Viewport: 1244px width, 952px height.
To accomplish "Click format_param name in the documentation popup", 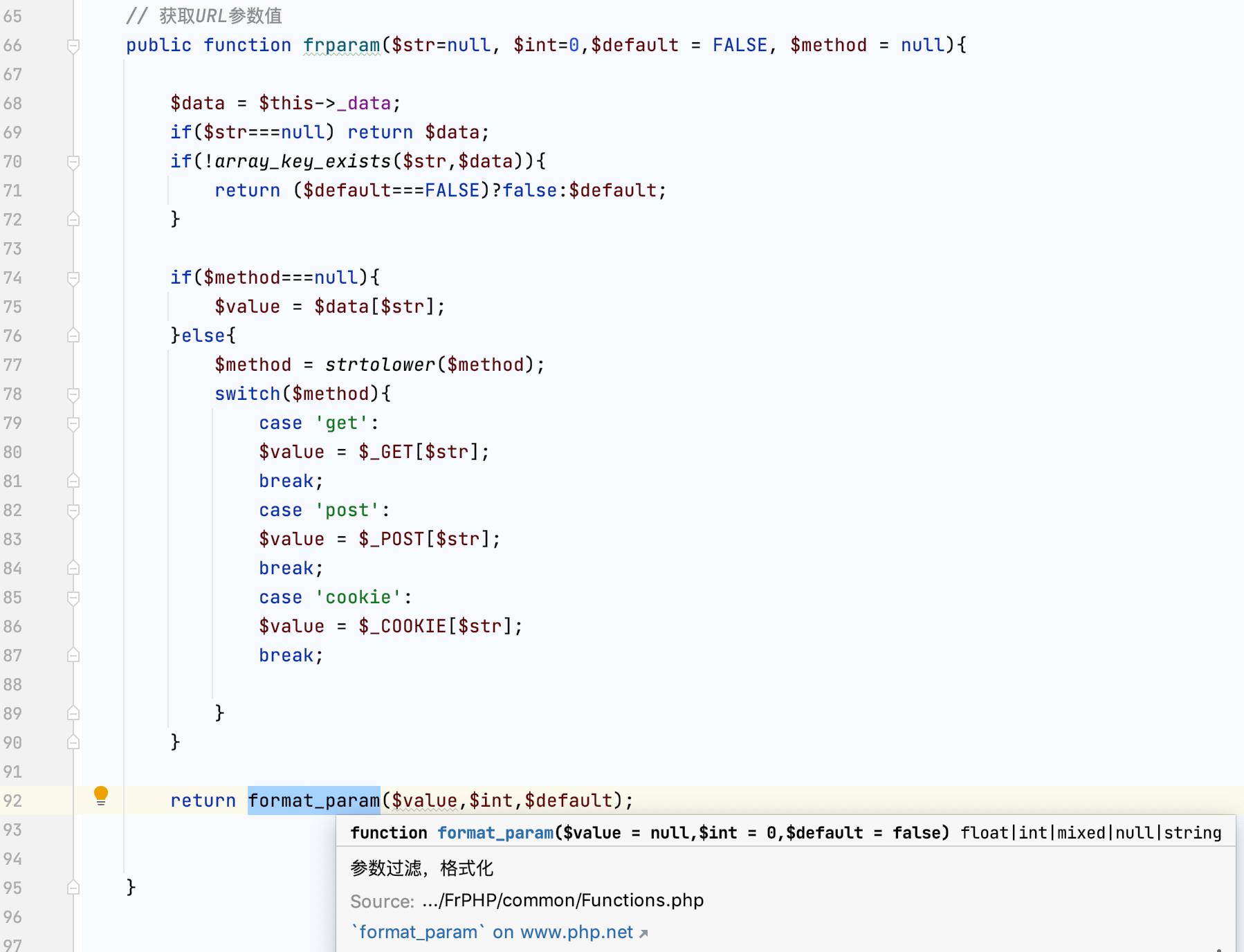I will pos(495,833).
